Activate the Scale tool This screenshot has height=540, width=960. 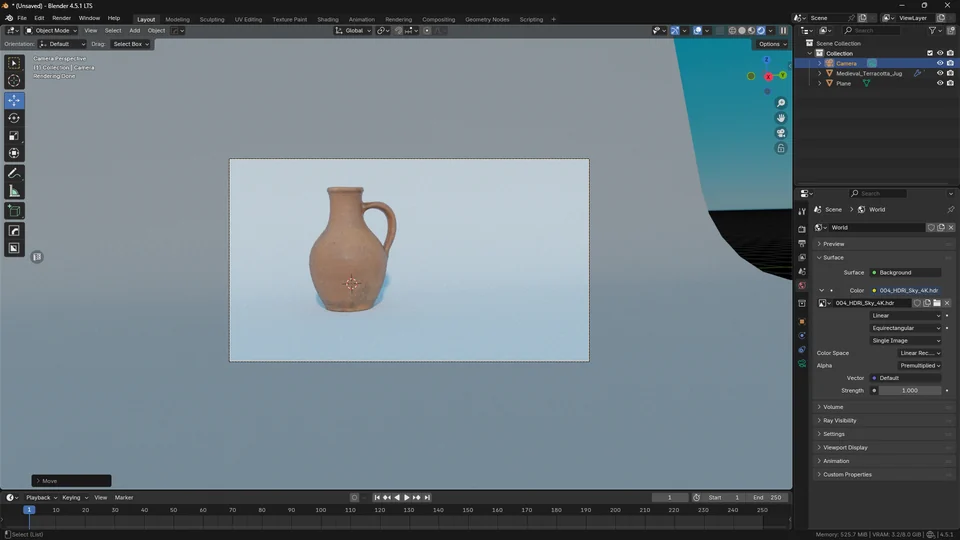(x=14, y=136)
